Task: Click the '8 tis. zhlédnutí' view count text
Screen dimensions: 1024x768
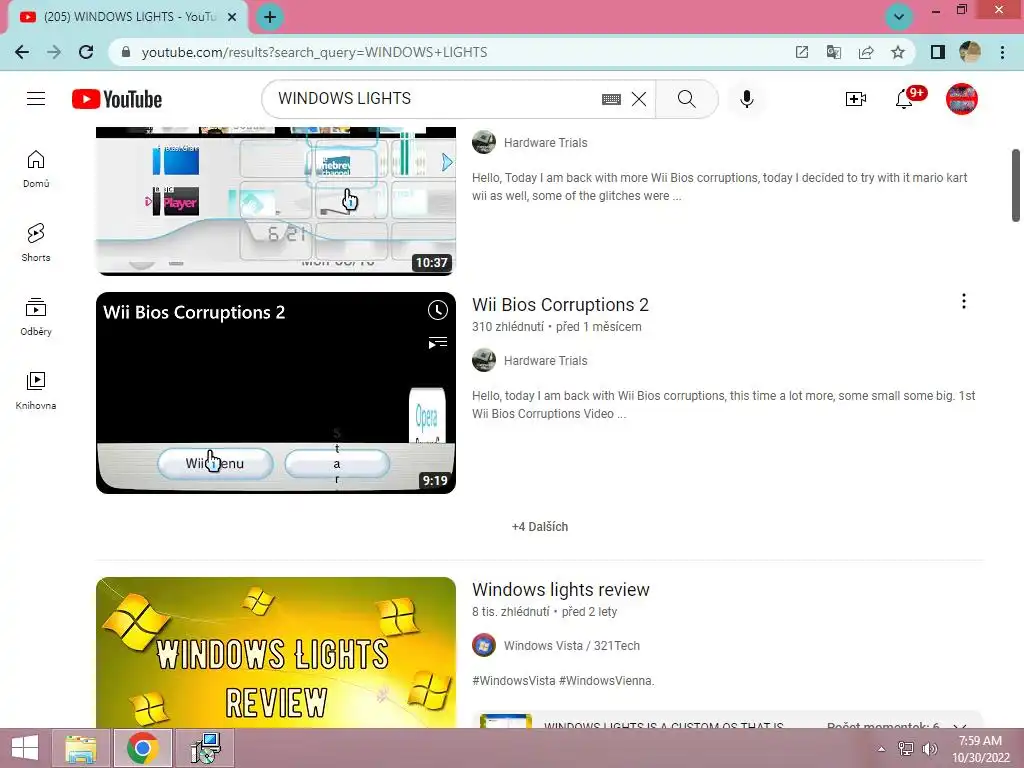Action: (x=511, y=612)
